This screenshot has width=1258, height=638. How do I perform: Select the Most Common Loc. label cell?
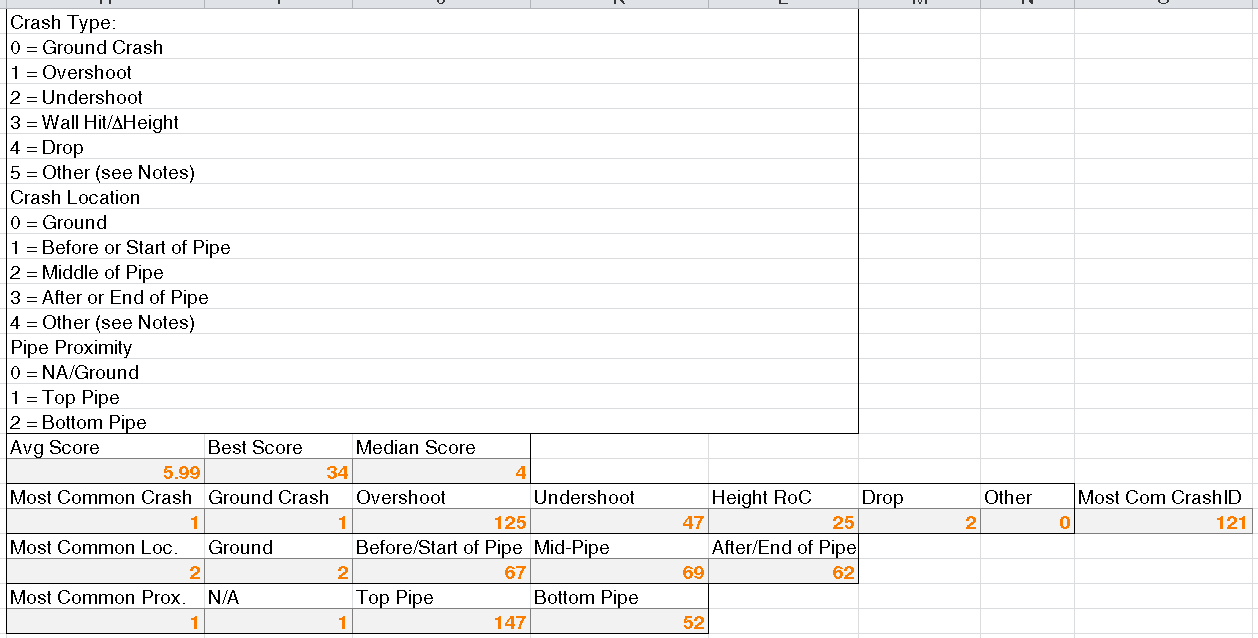(106, 547)
